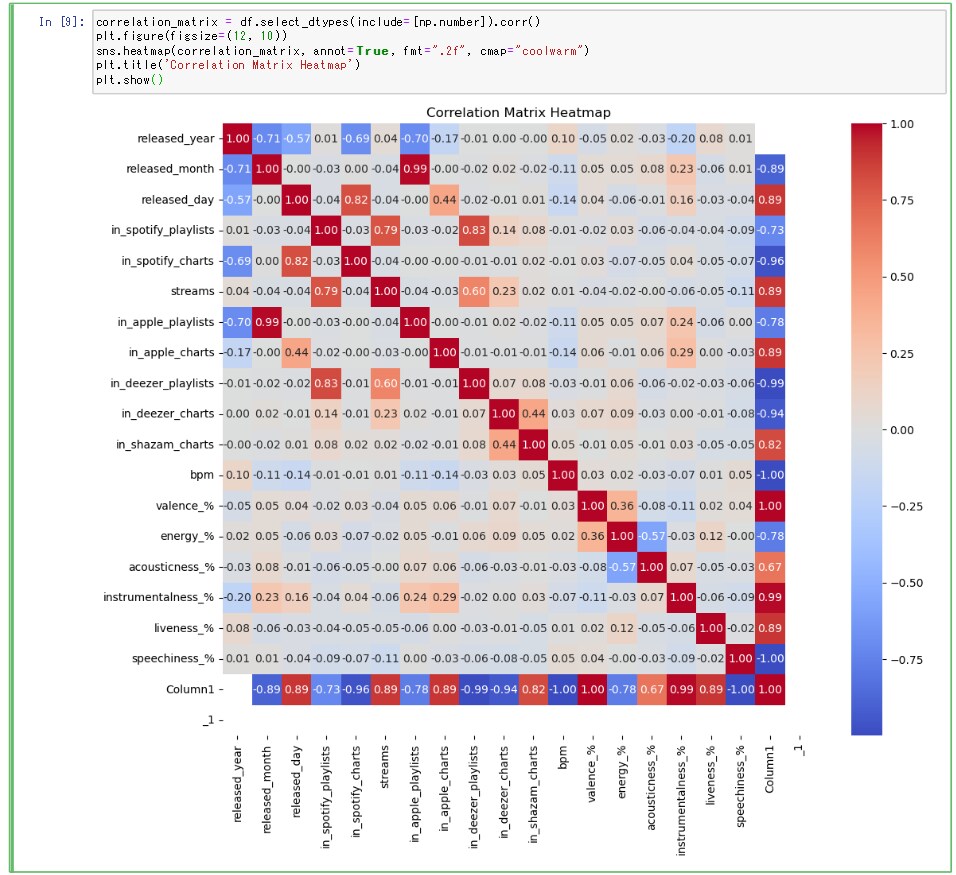Click the -0.57 cell in energy_% row
This screenshot has width=956, height=875.
[651, 536]
